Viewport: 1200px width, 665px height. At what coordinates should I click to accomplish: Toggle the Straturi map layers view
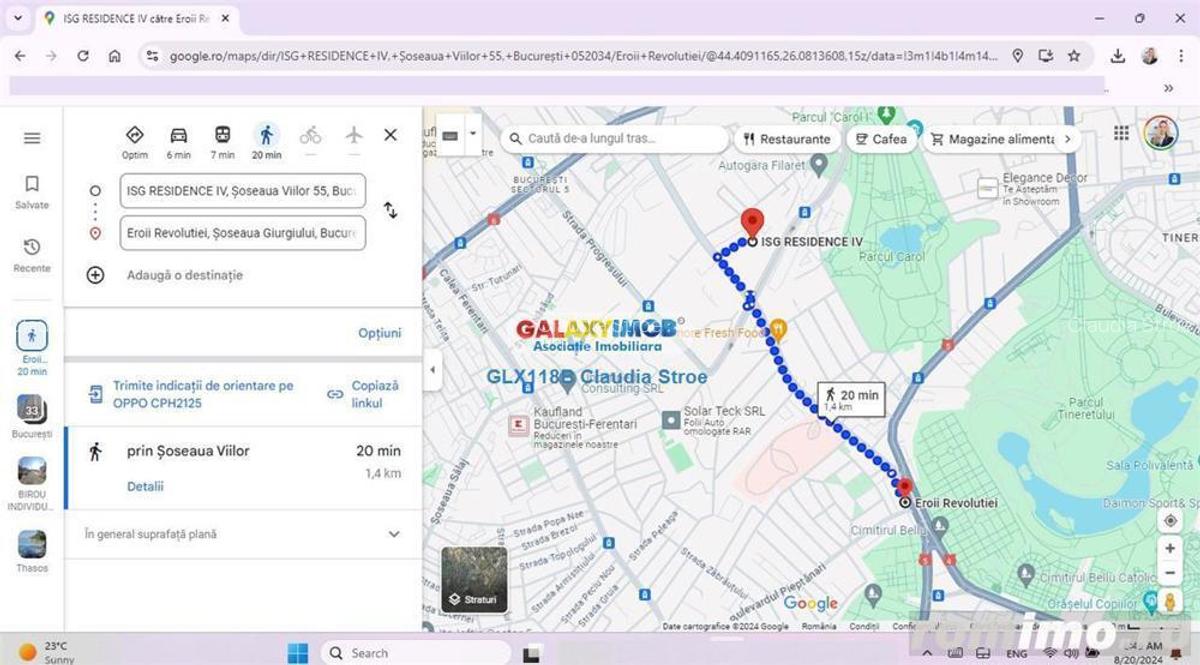(x=474, y=580)
